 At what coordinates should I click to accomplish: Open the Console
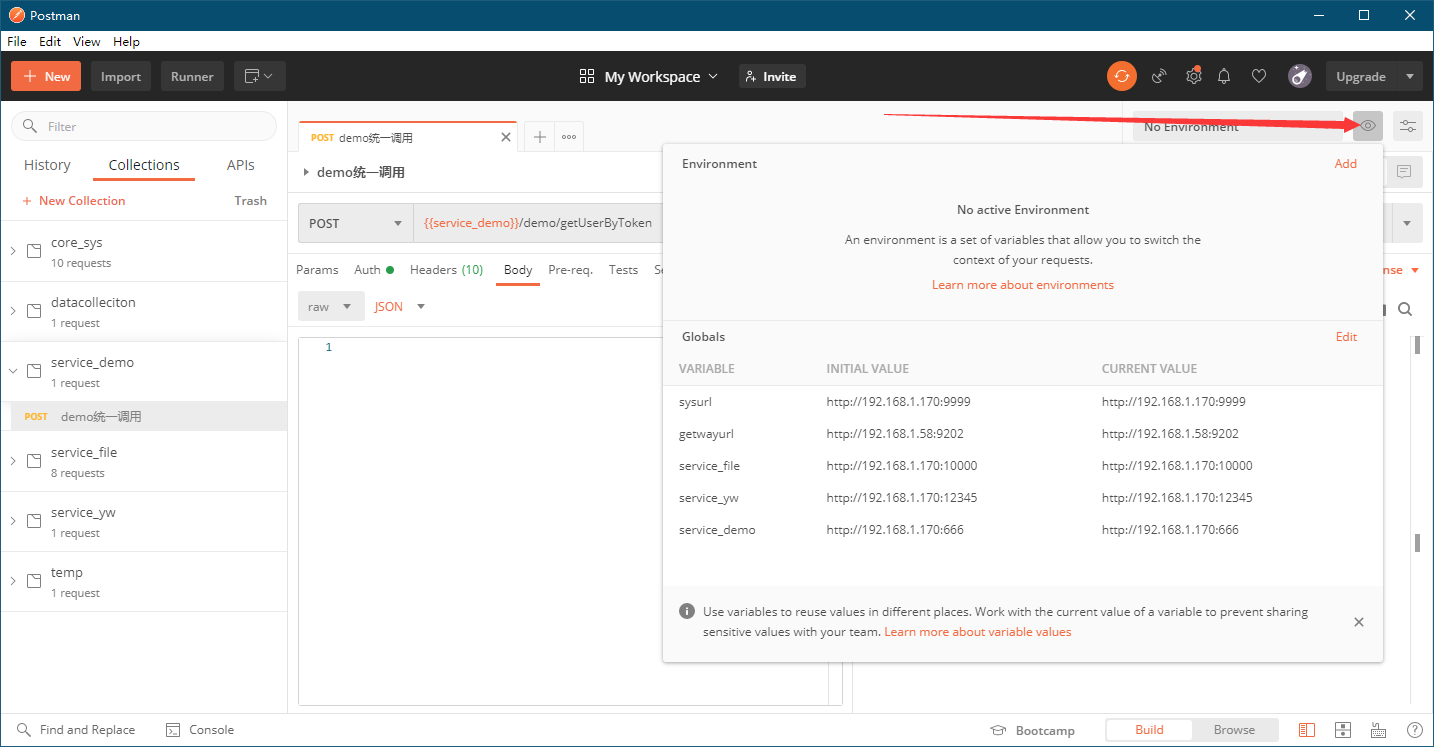click(200, 730)
